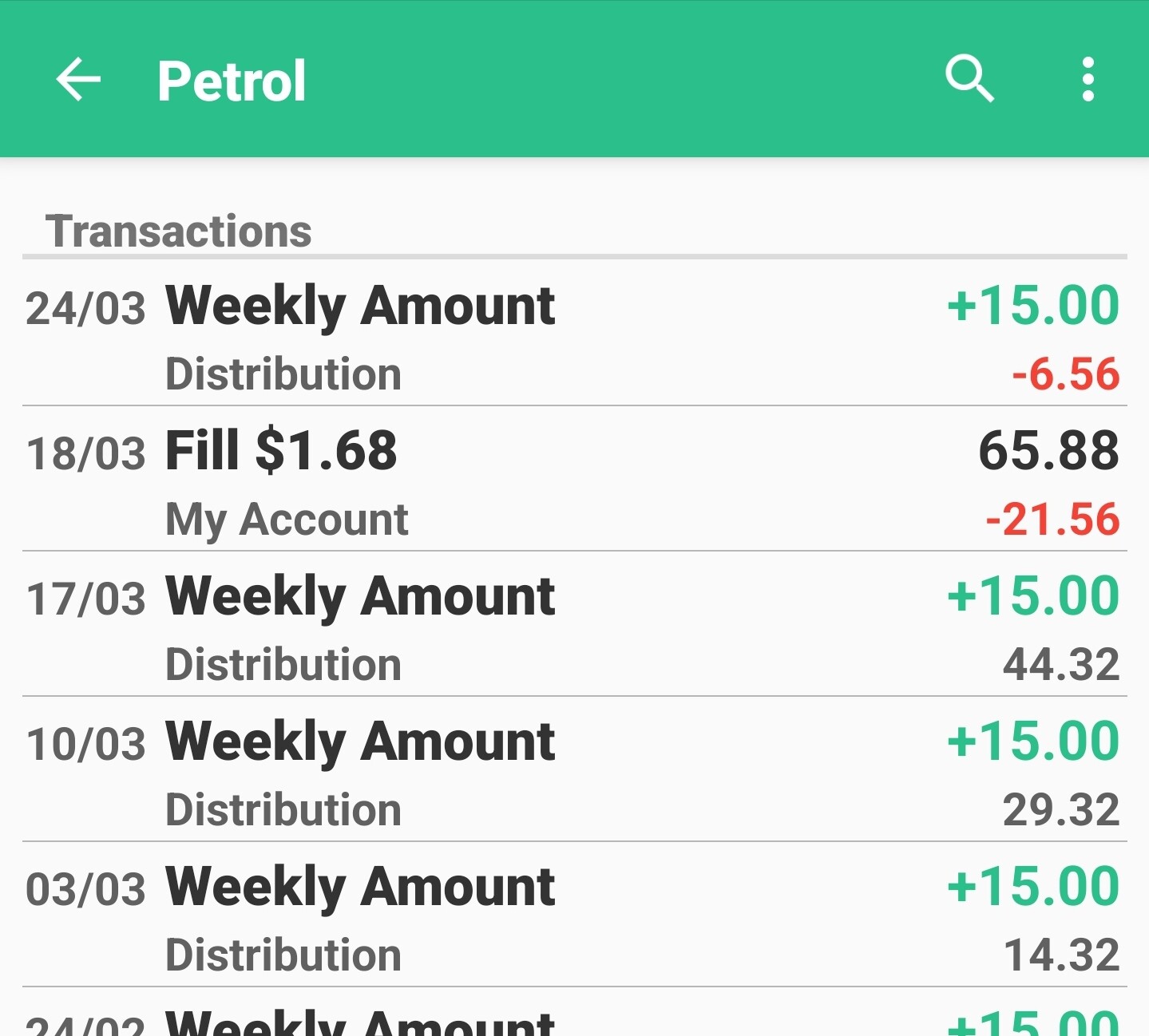The width and height of the screenshot is (1149, 1036).
Task: Open the three-dot overflow menu
Action: pos(1088,79)
